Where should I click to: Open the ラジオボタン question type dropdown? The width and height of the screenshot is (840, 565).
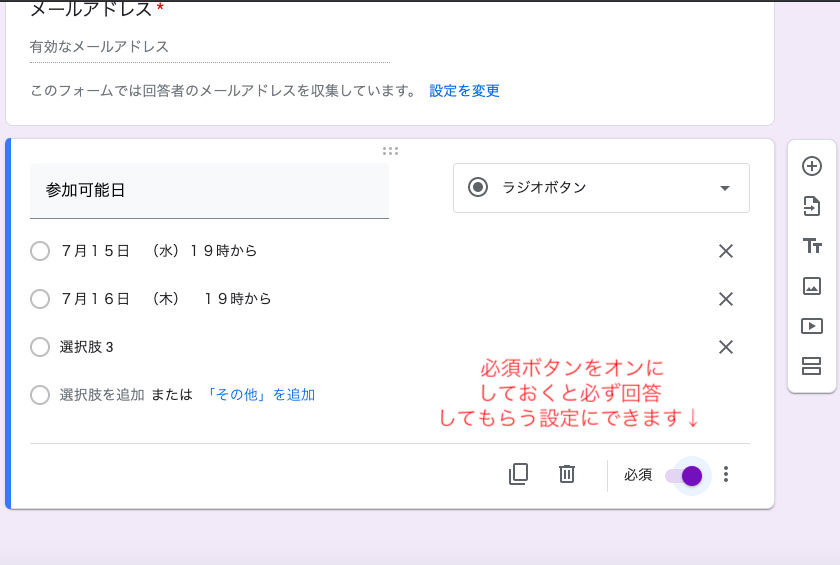coord(601,188)
